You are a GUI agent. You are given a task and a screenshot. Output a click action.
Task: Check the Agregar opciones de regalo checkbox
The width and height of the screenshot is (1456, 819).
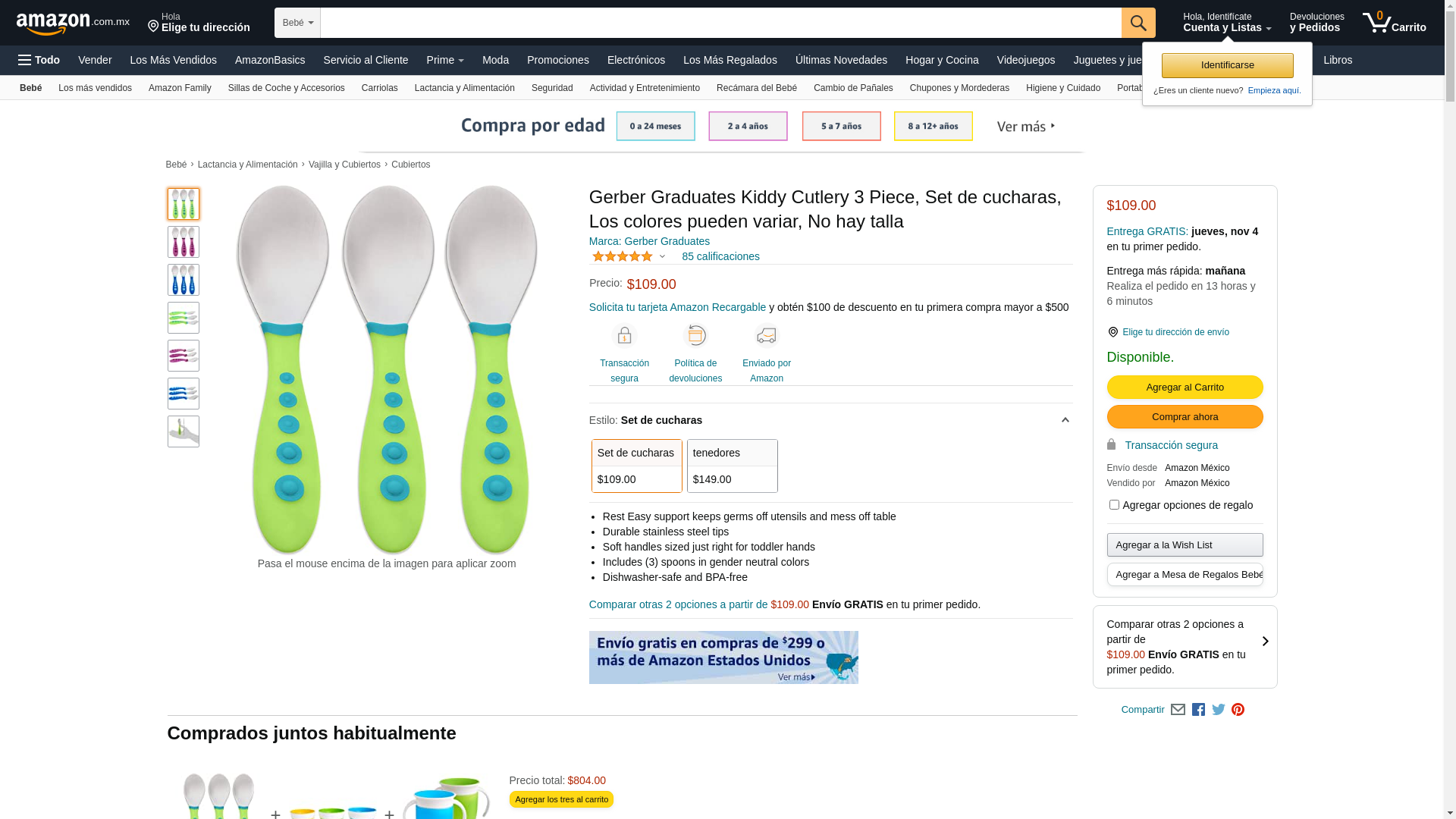click(x=1114, y=505)
